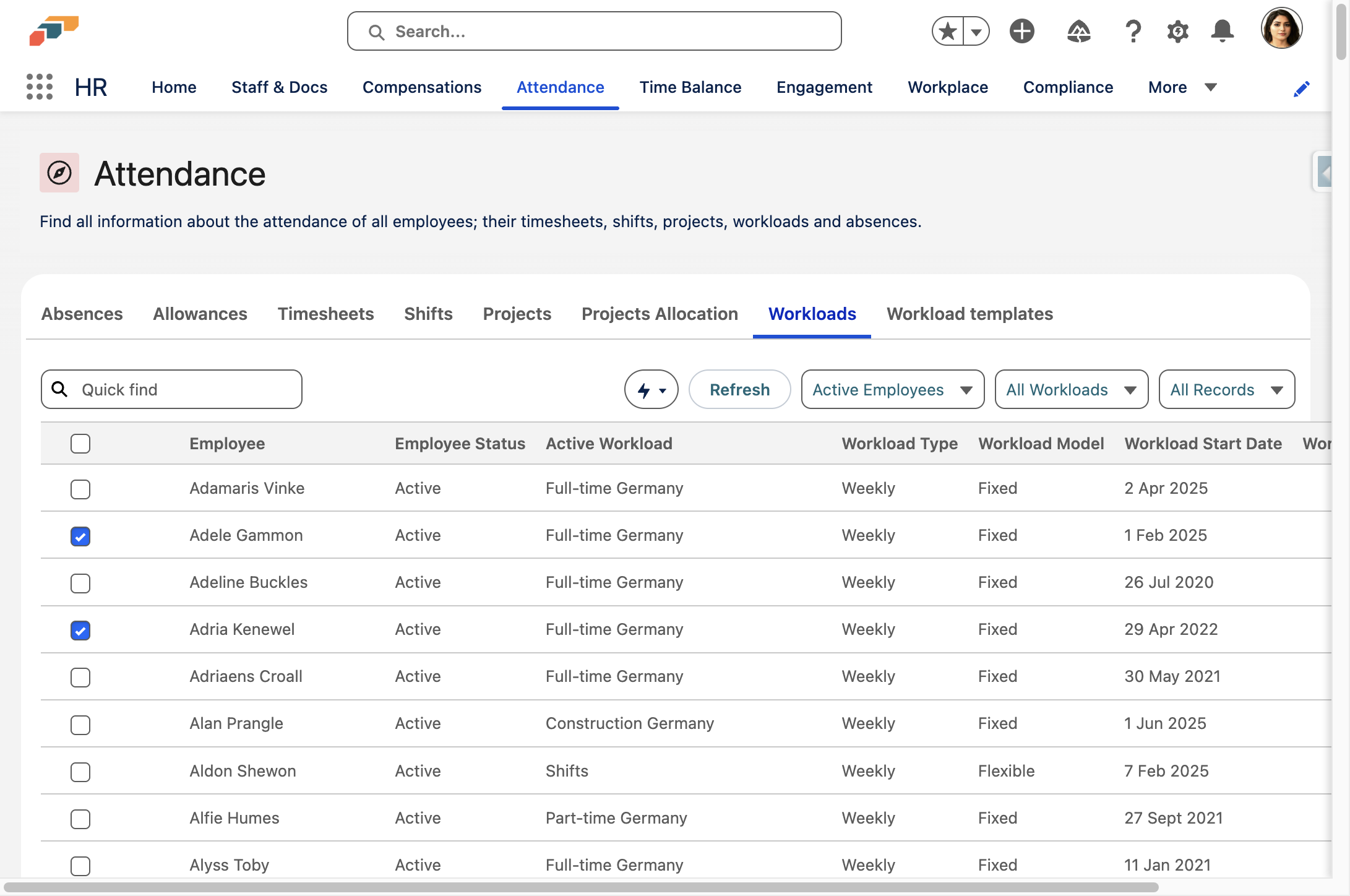Uncheck the Adele Gammon row checkbox
The height and width of the screenshot is (896, 1350).
click(x=80, y=536)
